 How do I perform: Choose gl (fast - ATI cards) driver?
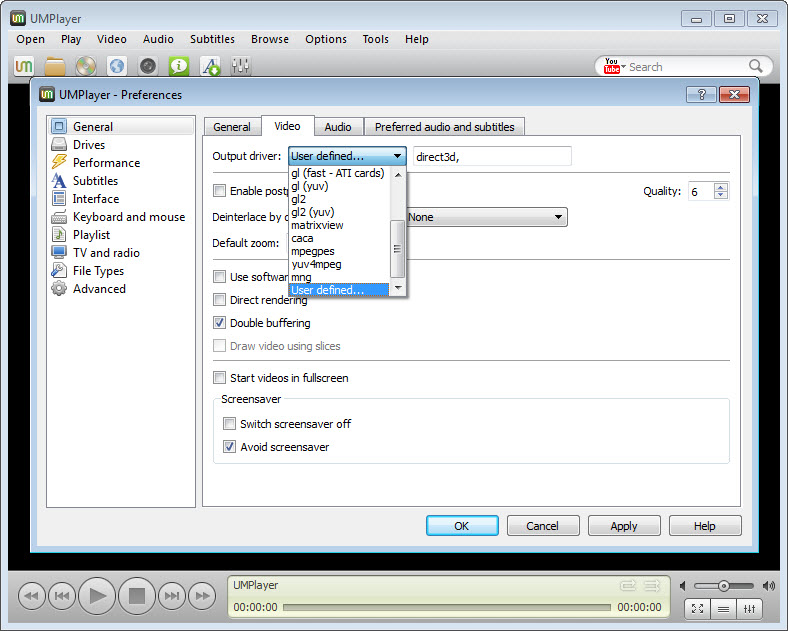click(x=339, y=173)
